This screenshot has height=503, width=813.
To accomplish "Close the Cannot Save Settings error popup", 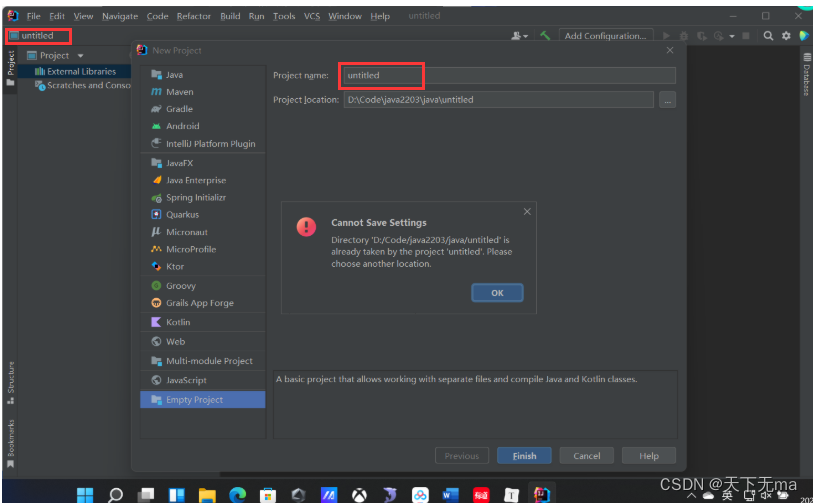I will pos(527,212).
